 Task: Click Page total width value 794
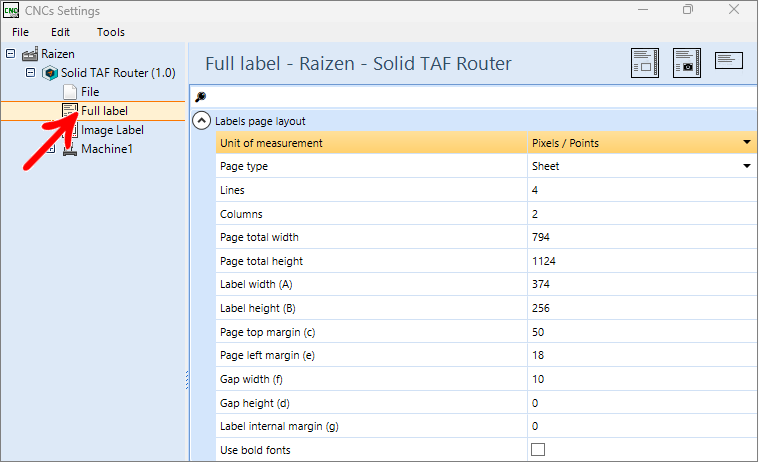click(642, 237)
